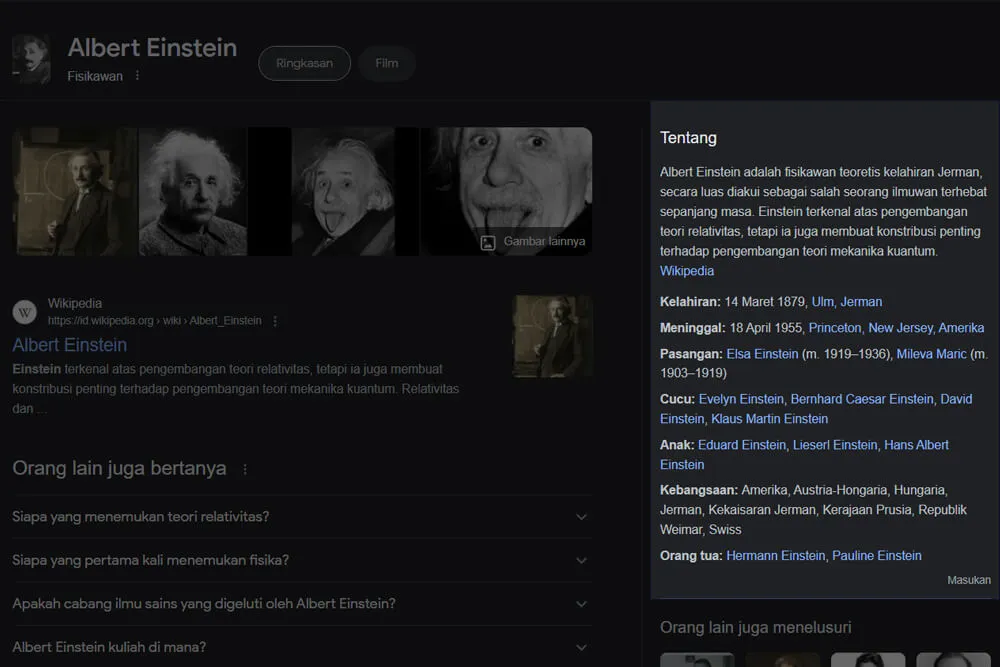
Task: Expand 'Siapa yang pertama kali menemukan fisika?'
Action: (x=300, y=560)
